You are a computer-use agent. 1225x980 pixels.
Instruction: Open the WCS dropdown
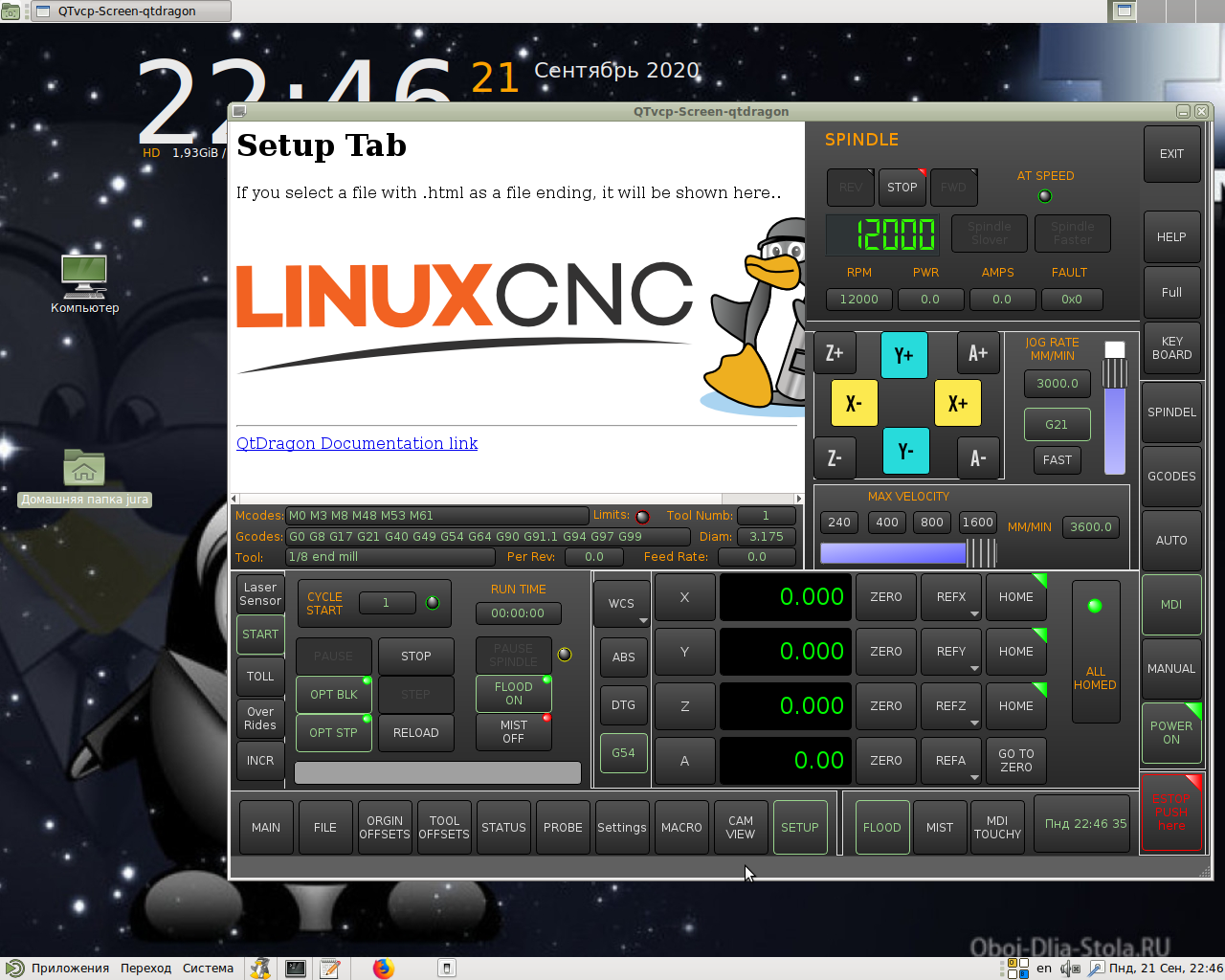(622, 604)
